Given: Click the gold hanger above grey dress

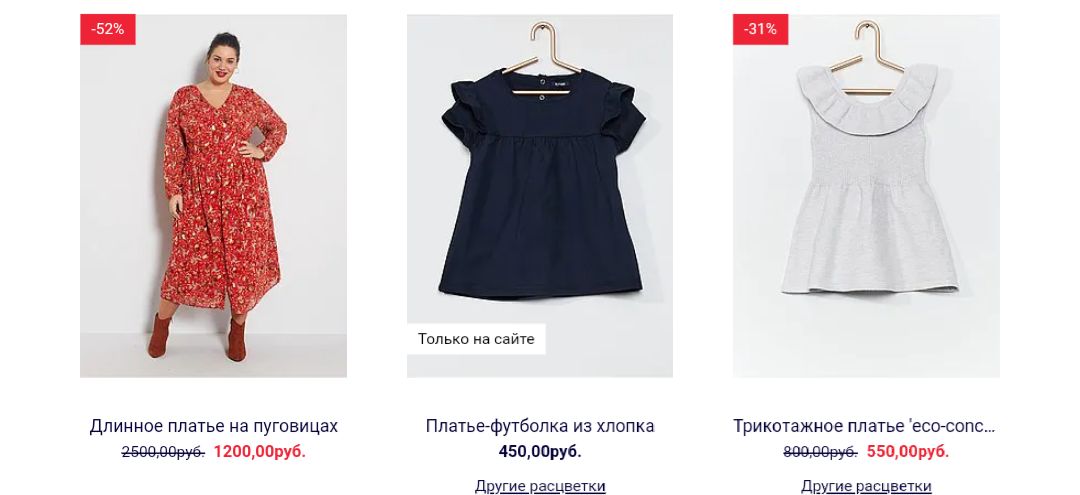Looking at the screenshot, I should coord(866,57).
